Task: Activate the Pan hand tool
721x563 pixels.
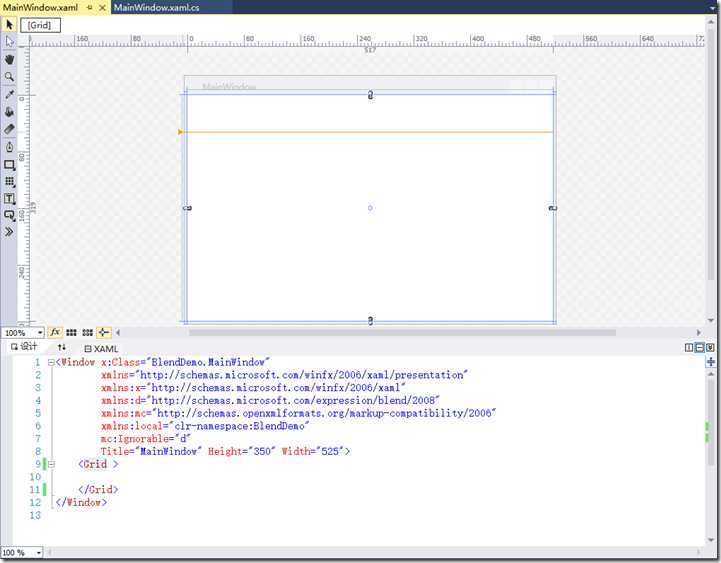Action: [9, 59]
